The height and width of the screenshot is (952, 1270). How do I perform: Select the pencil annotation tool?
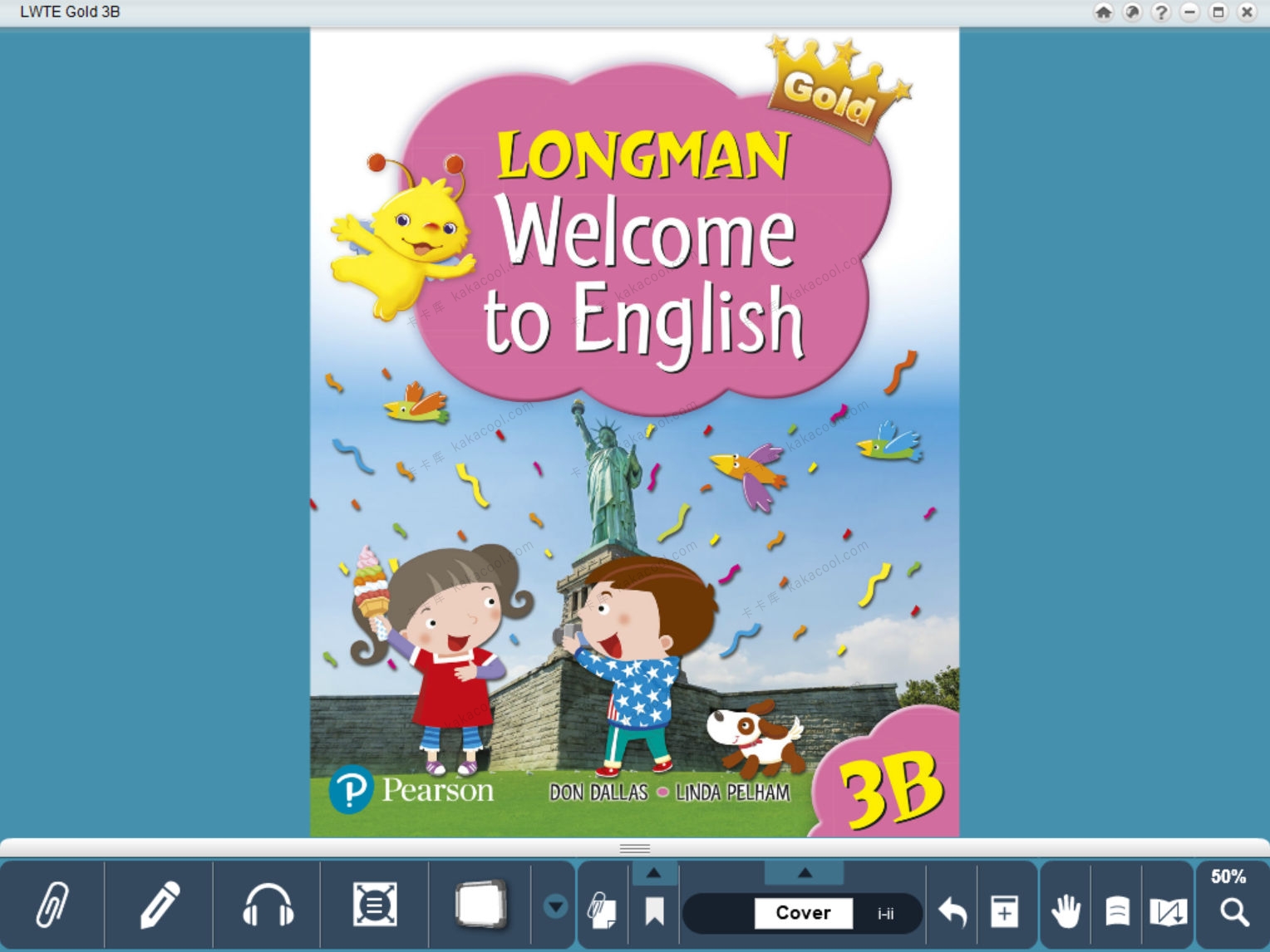(x=160, y=905)
